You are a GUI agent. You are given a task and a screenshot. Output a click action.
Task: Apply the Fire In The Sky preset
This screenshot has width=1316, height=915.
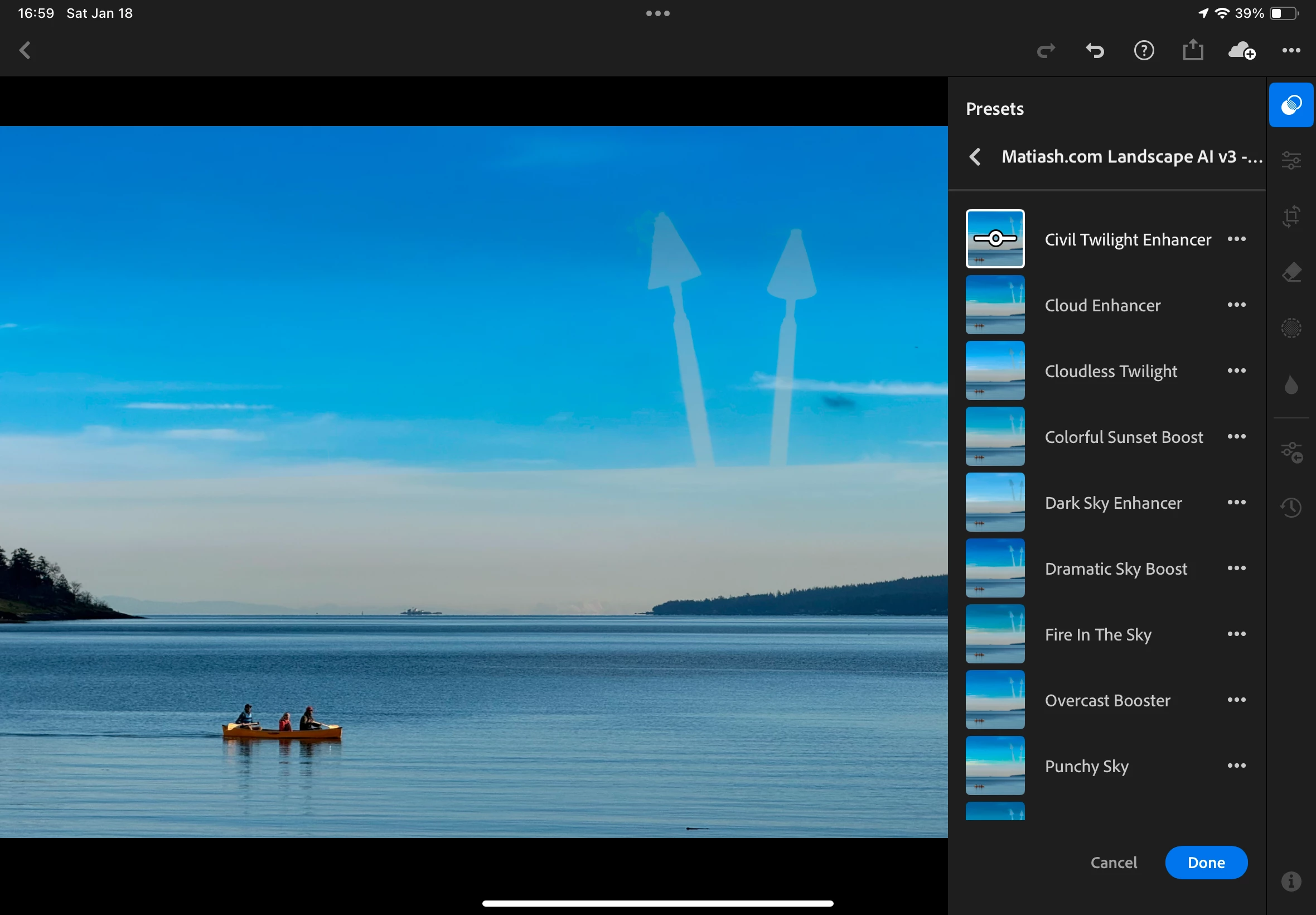coord(1097,634)
